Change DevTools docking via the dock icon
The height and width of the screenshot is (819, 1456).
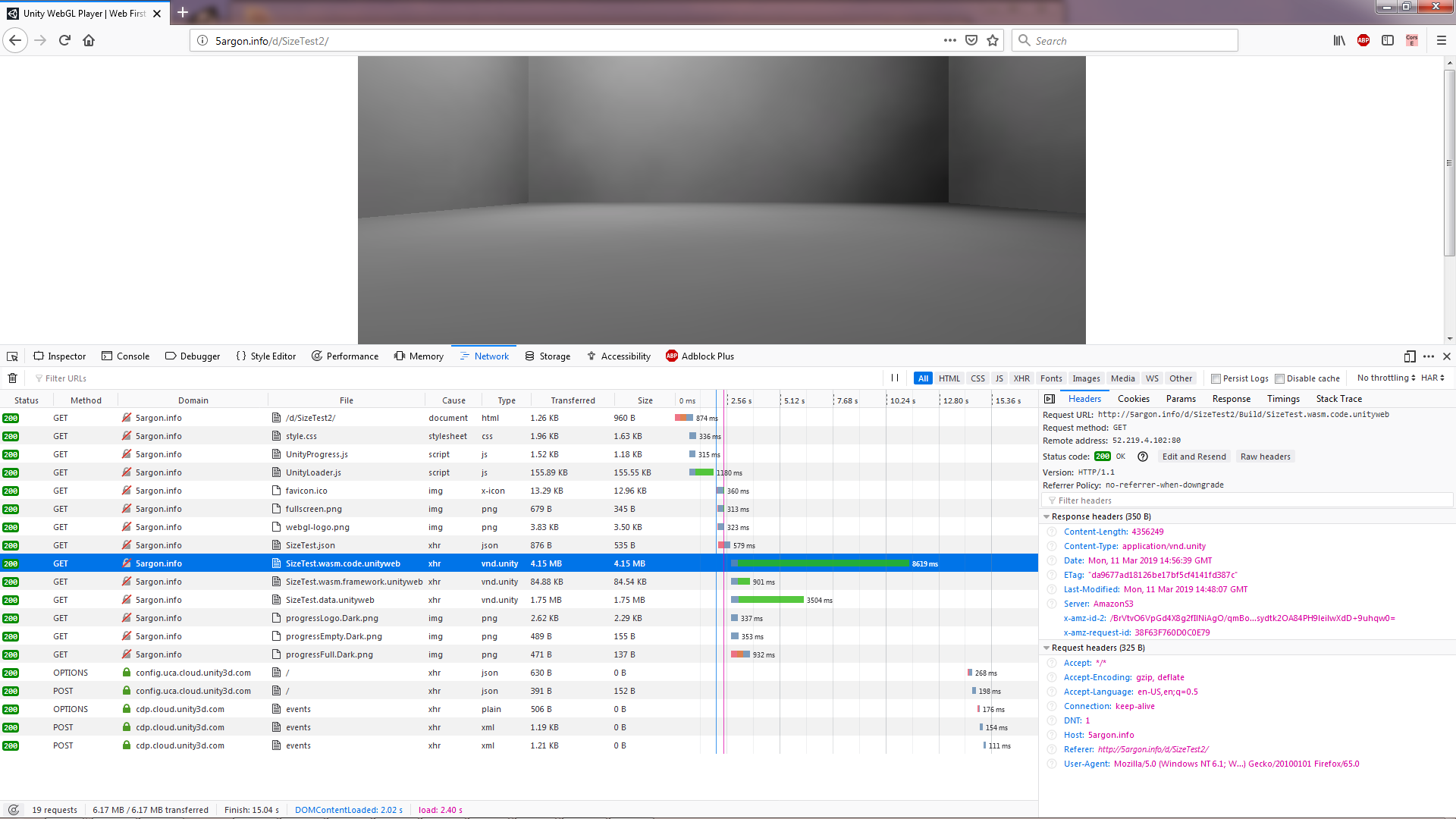pyautogui.click(x=1409, y=356)
